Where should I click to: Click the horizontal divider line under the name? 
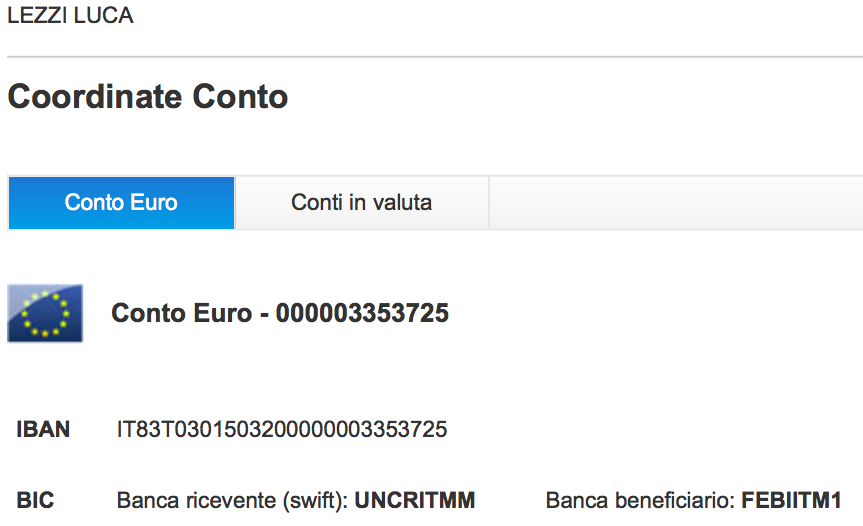pos(435,56)
